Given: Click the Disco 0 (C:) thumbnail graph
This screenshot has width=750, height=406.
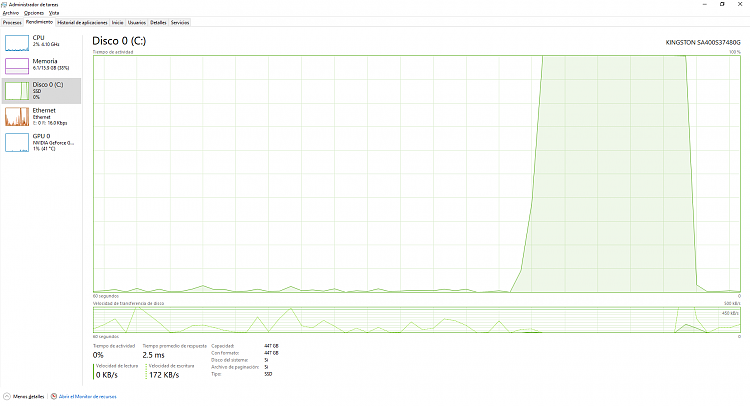Looking at the screenshot, I should coord(17,91).
